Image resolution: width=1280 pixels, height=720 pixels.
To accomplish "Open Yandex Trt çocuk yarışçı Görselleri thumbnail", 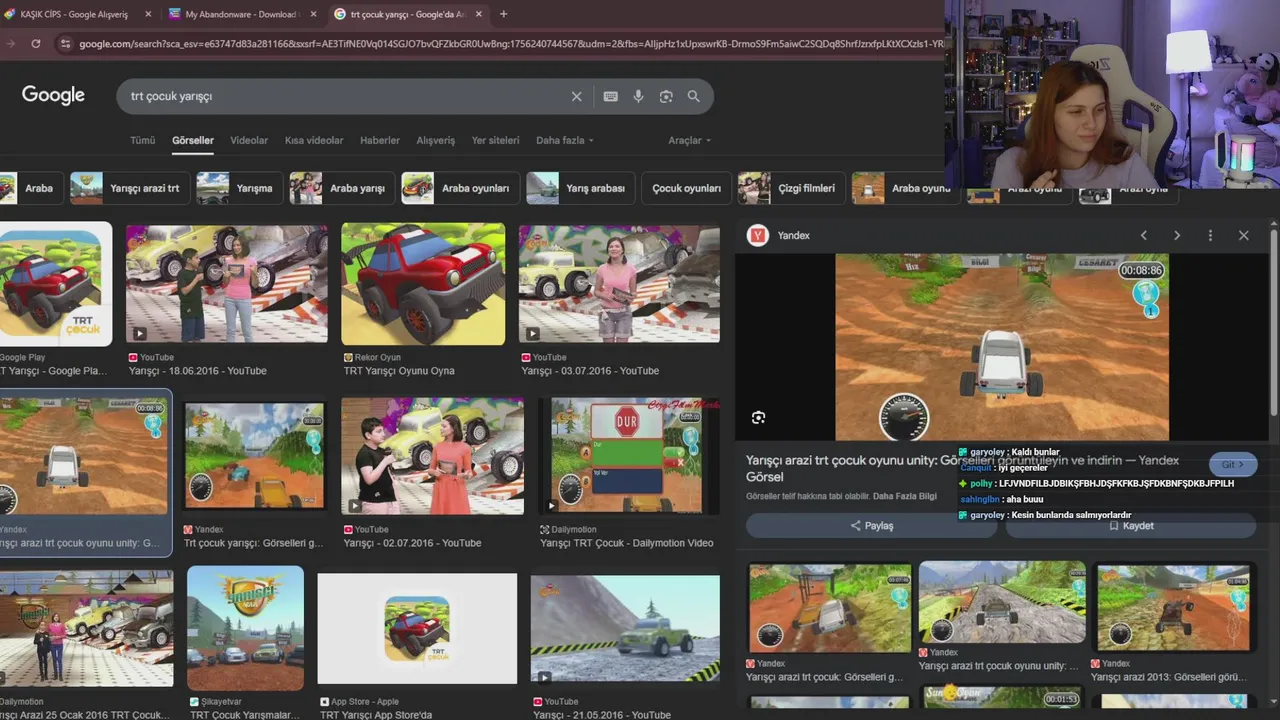I will (x=255, y=457).
